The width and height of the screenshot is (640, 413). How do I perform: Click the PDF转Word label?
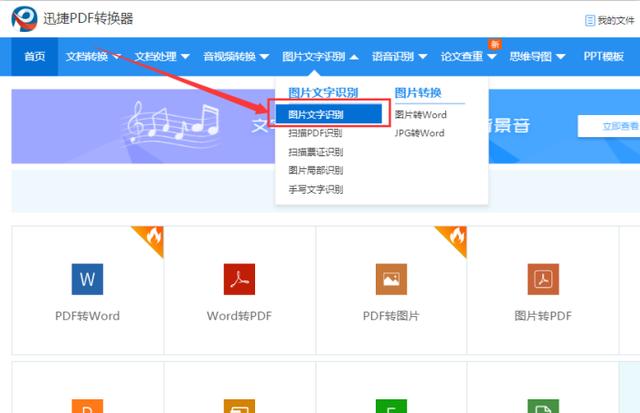[x=87, y=316]
